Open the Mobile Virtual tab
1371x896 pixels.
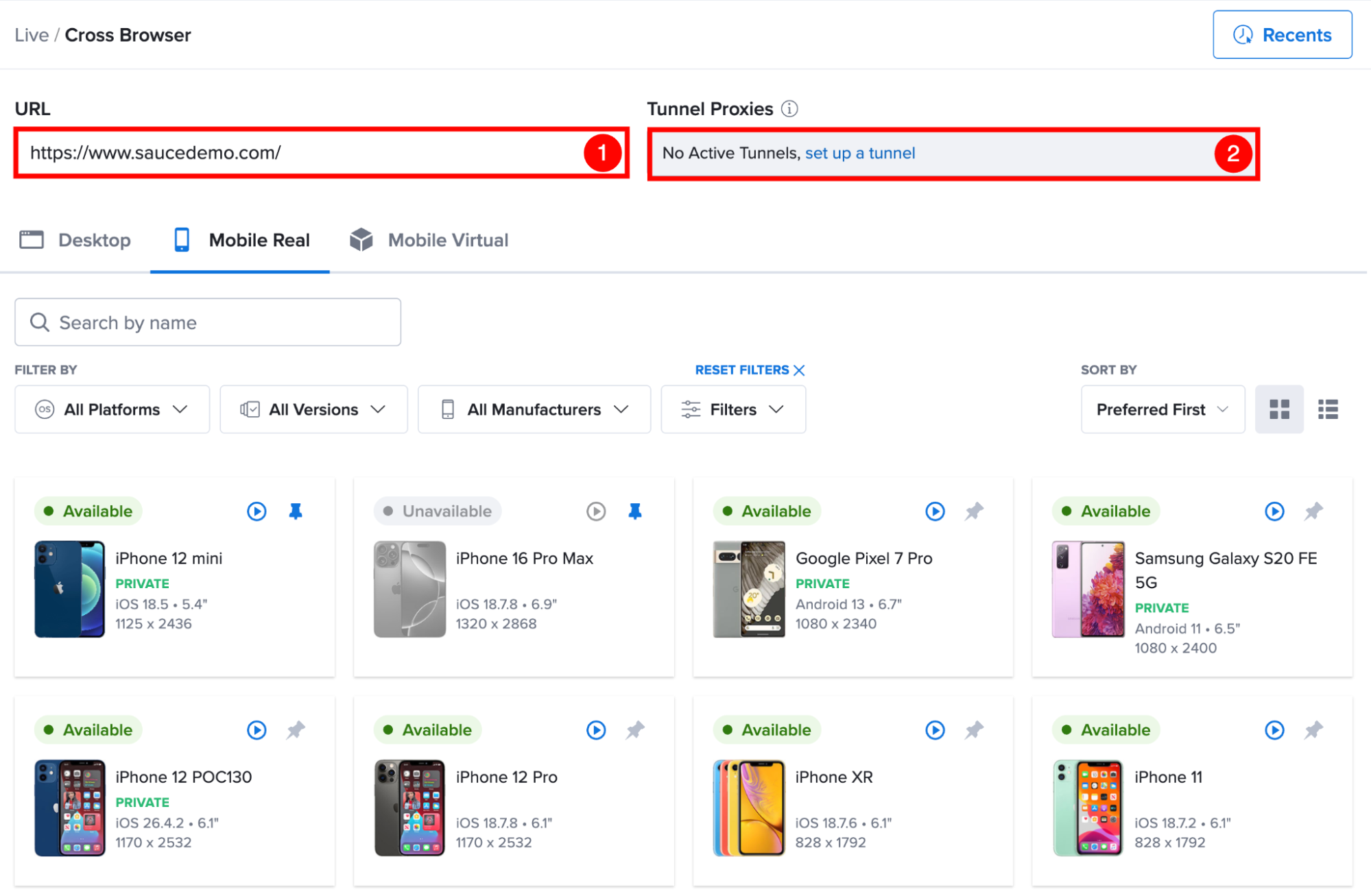pyautogui.click(x=429, y=240)
